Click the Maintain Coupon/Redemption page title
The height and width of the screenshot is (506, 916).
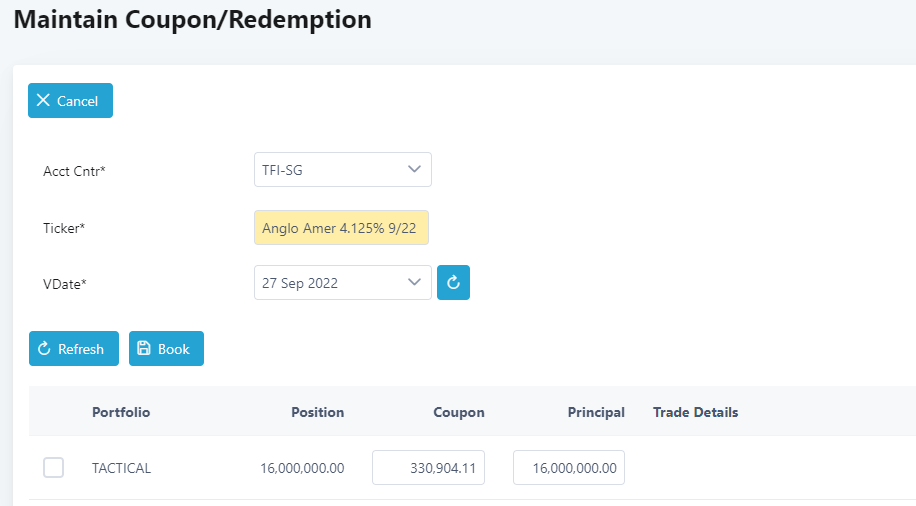tap(192, 19)
